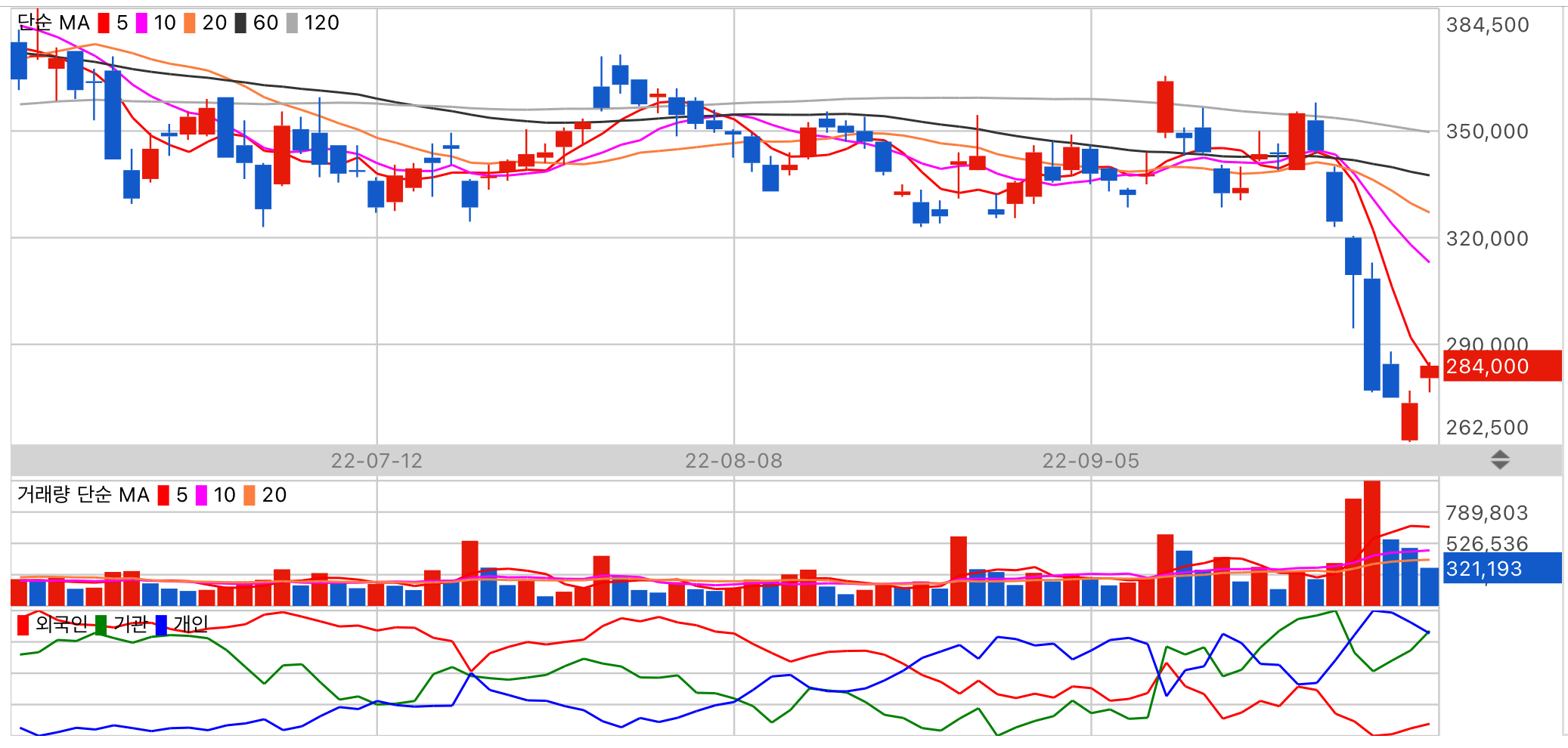Click the orange 20-day volume MA legend swatch
The width and height of the screenshot is (1568, 748).
(x=249, y=496)
